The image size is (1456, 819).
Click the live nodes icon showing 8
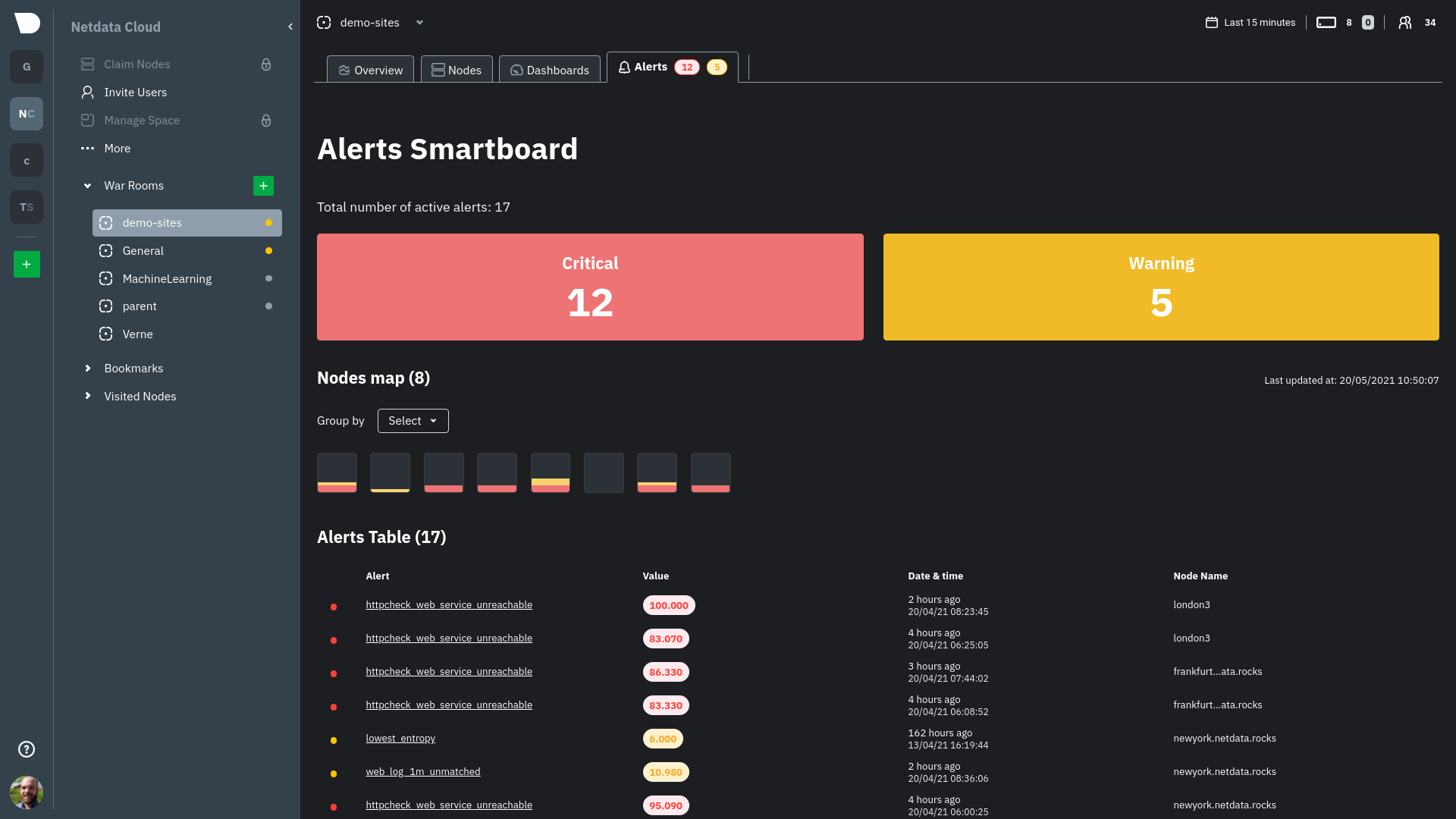1326,23
